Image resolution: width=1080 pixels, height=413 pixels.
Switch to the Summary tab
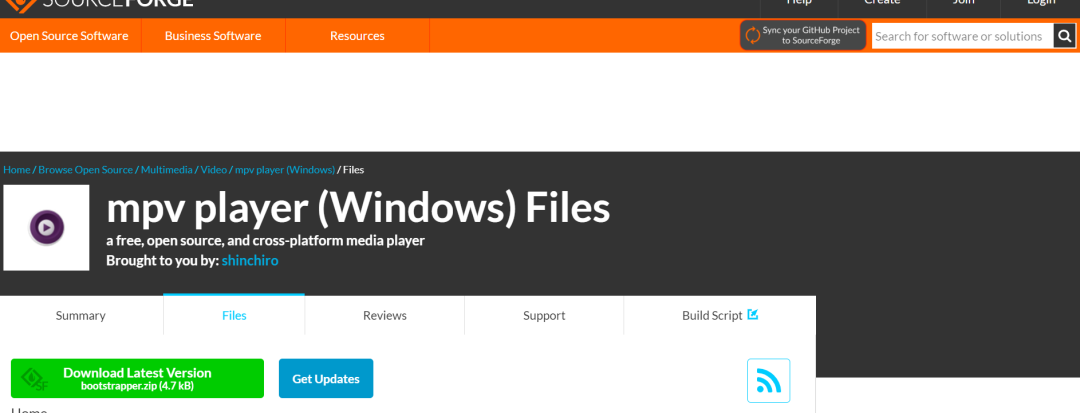coord(81,315)
